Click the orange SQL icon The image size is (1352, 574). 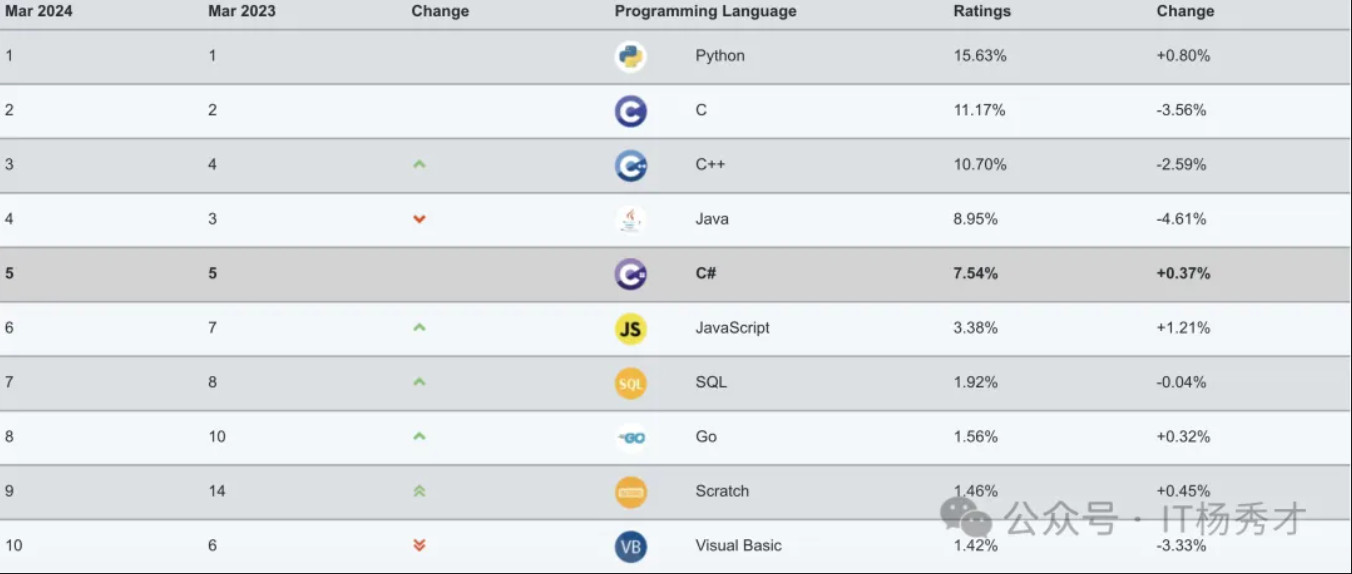click(x=630, y=383)
